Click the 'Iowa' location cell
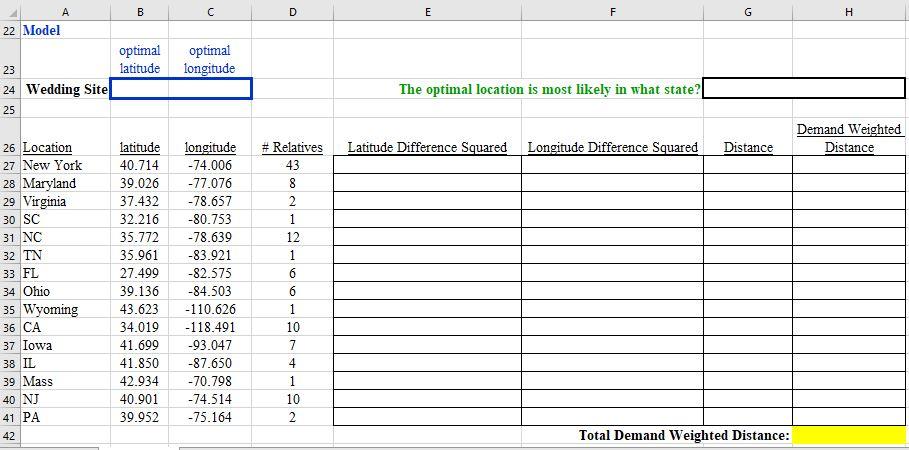Image resolution: width=909 pixels, height=450 pixels. (66, 345)
